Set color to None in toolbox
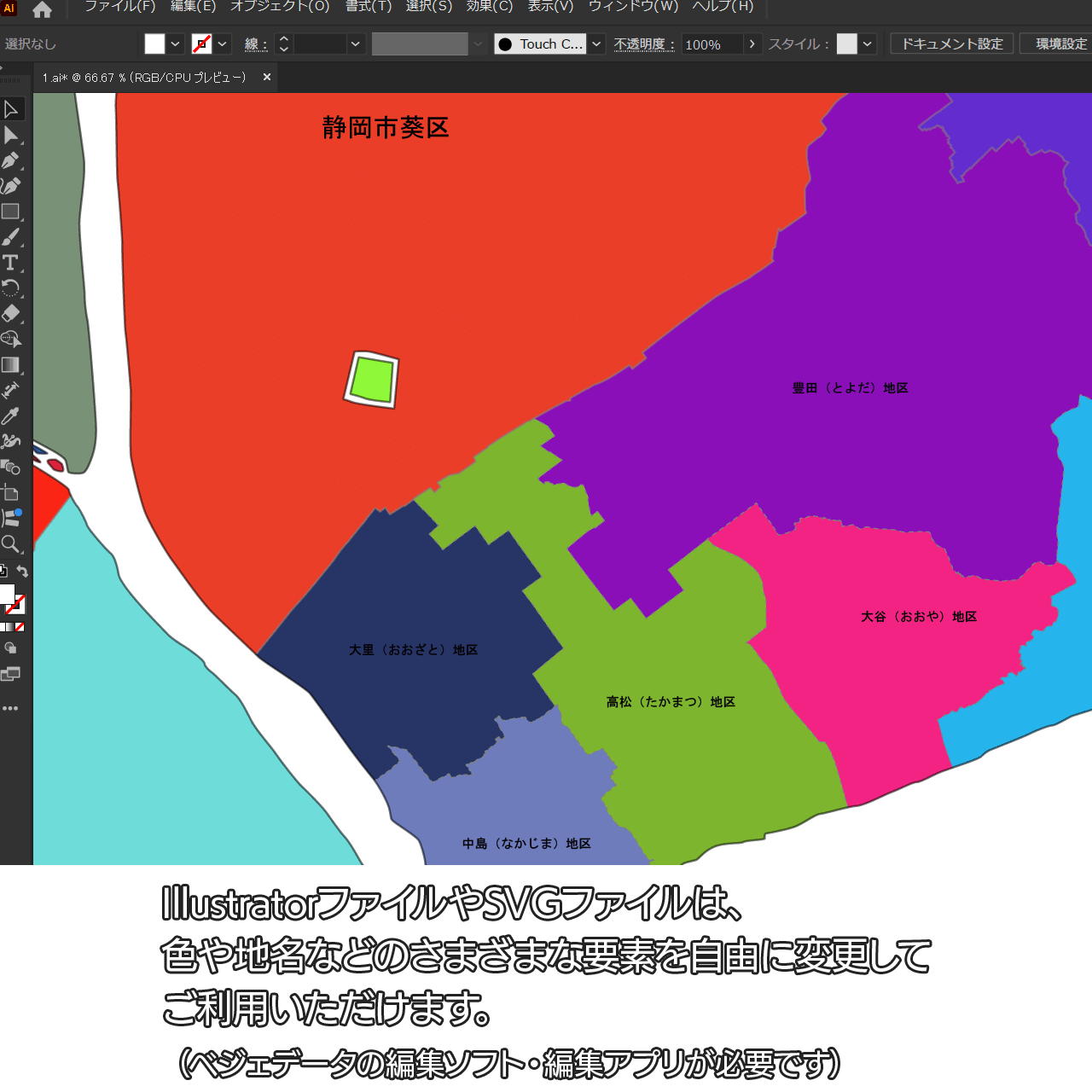The height and width of the screenshot is (1092, 1092). tap(20, 627)
